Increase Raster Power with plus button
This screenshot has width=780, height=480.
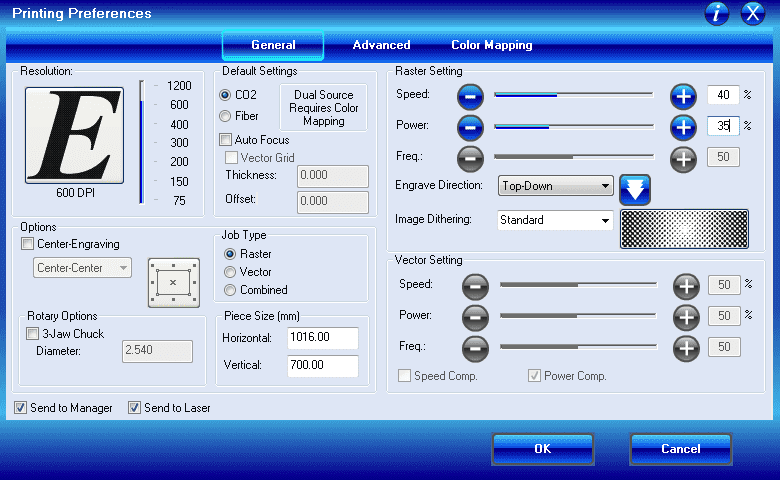click(683, 128)
